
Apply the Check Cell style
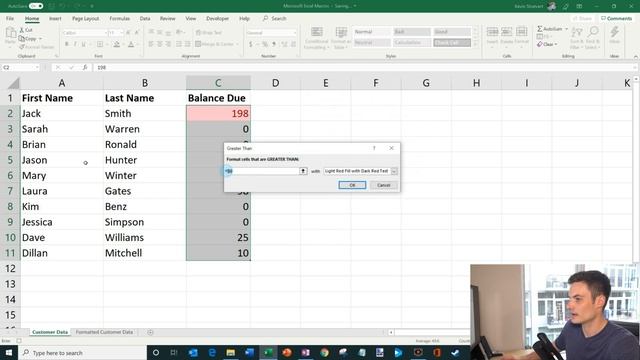tap(452, 43)
